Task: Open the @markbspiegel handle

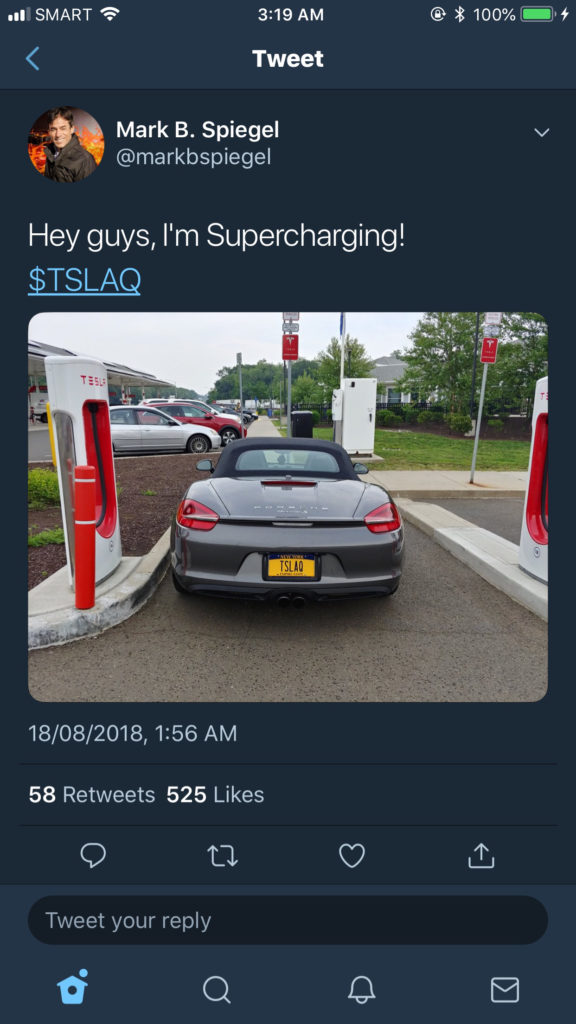Action: point(193,157)
